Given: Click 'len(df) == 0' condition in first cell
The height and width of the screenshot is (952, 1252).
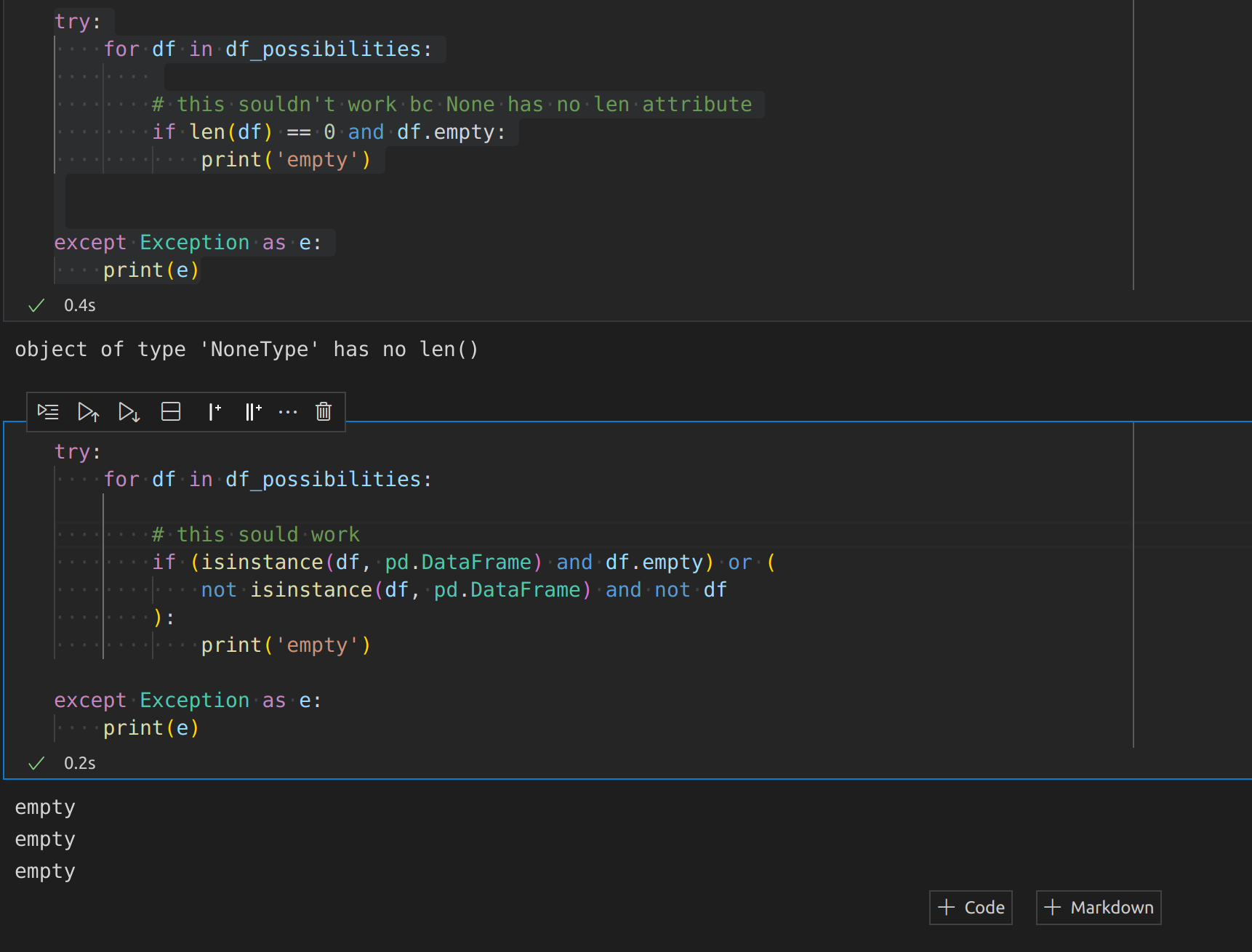Looking at the screenshot, I should 262,132.
